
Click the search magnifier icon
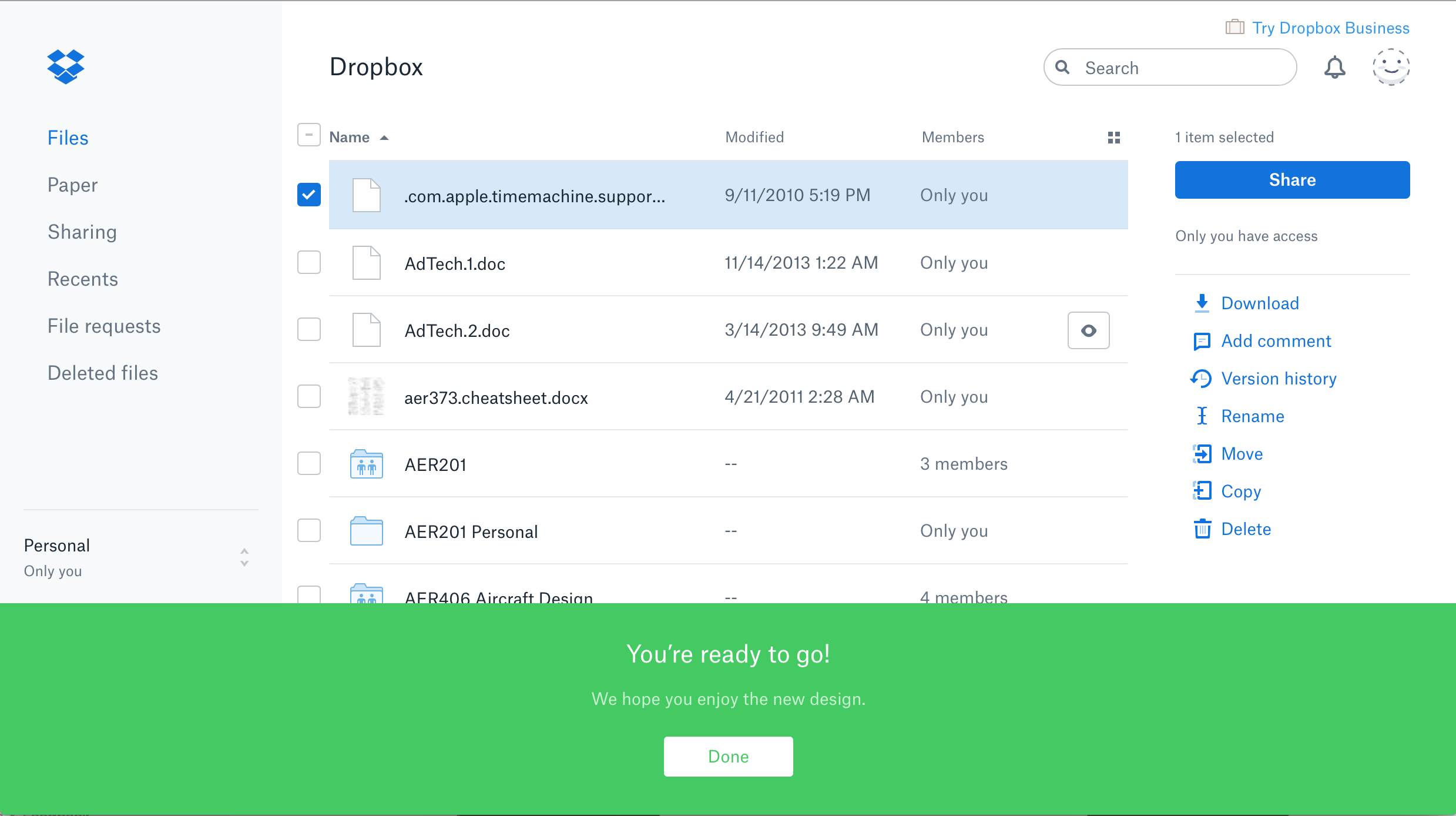click(1062, 67)
